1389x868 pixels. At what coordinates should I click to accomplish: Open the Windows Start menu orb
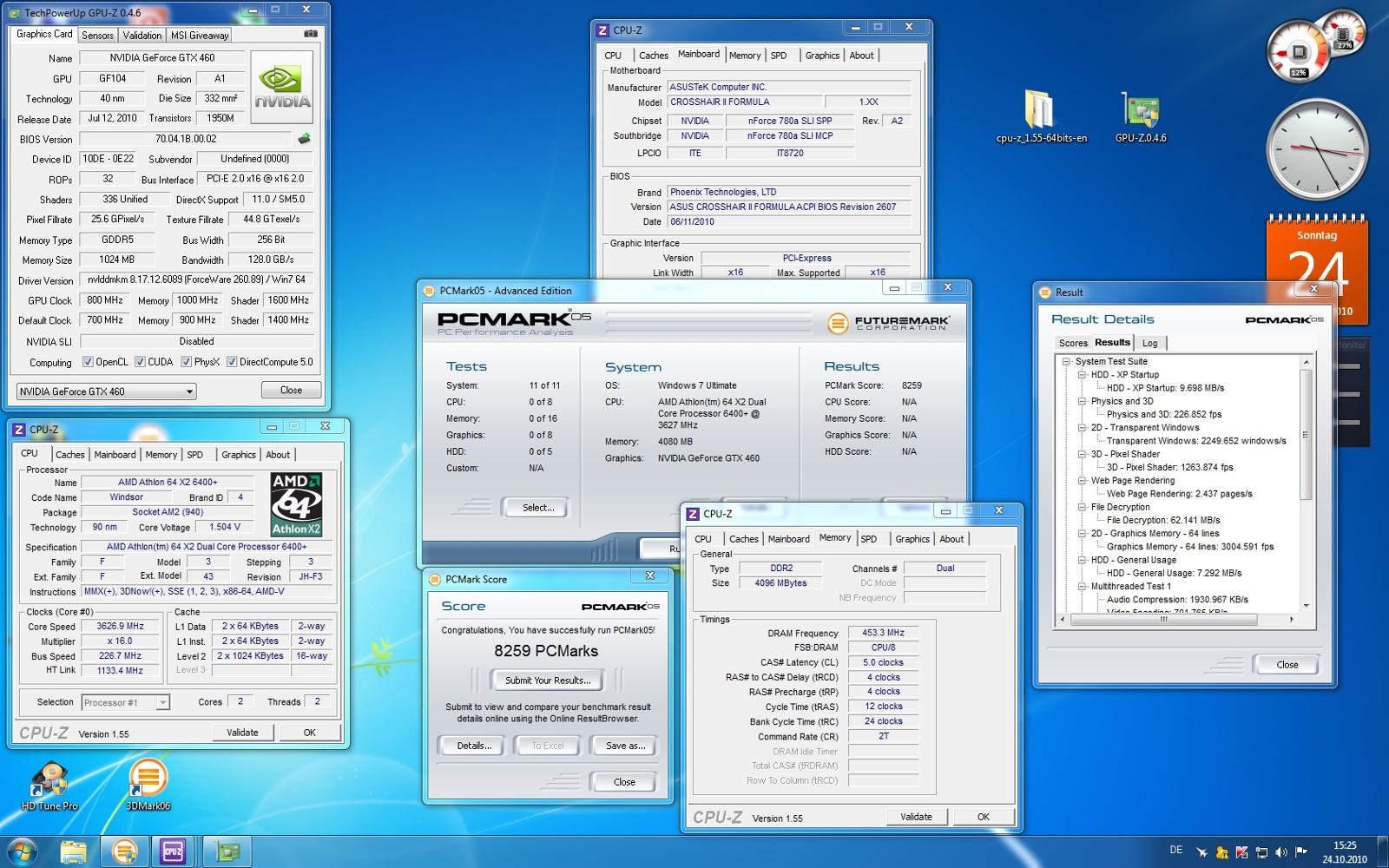pos(21,852)
